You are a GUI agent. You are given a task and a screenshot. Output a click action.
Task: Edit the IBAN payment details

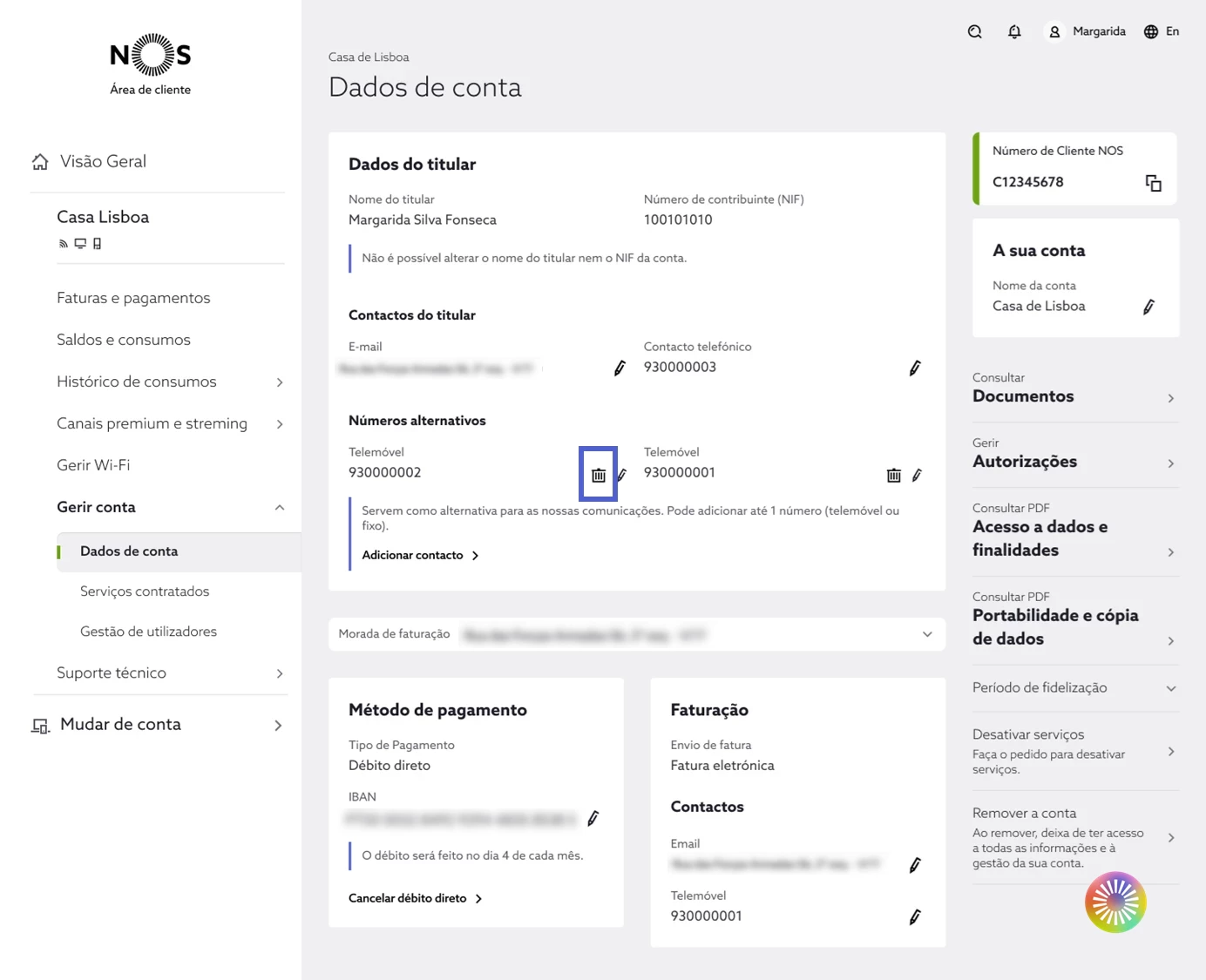[x=593, y=818]
